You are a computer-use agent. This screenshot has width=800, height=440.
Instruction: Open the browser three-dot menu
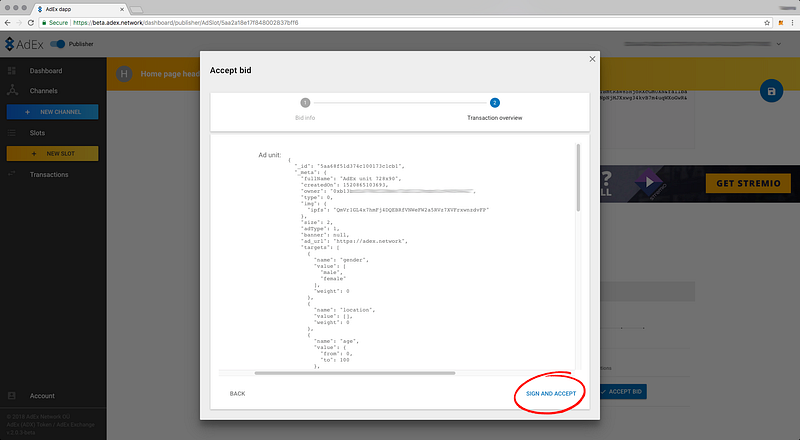pos(793,23)
